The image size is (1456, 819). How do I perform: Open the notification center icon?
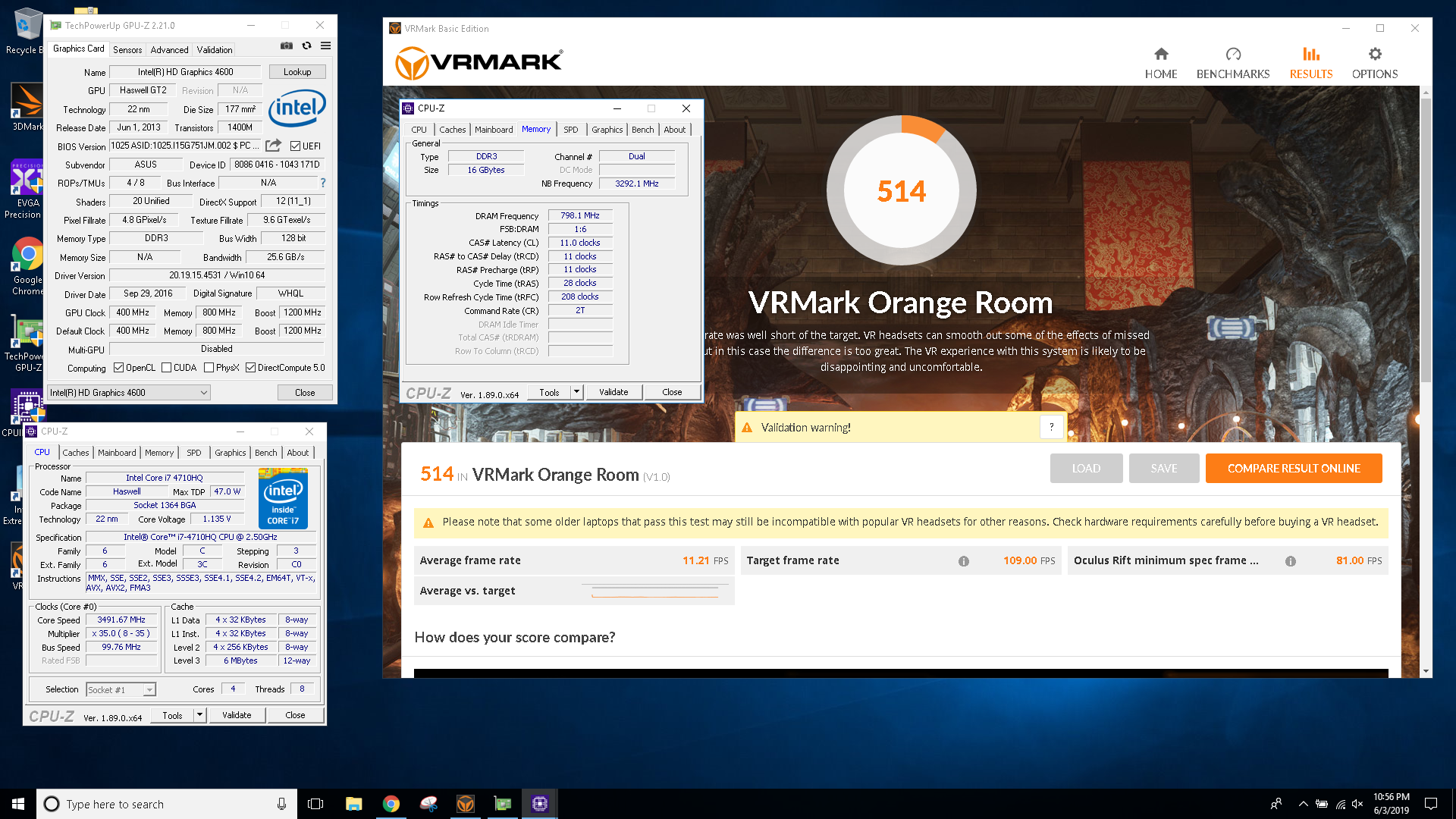[x=1431, y=804]
